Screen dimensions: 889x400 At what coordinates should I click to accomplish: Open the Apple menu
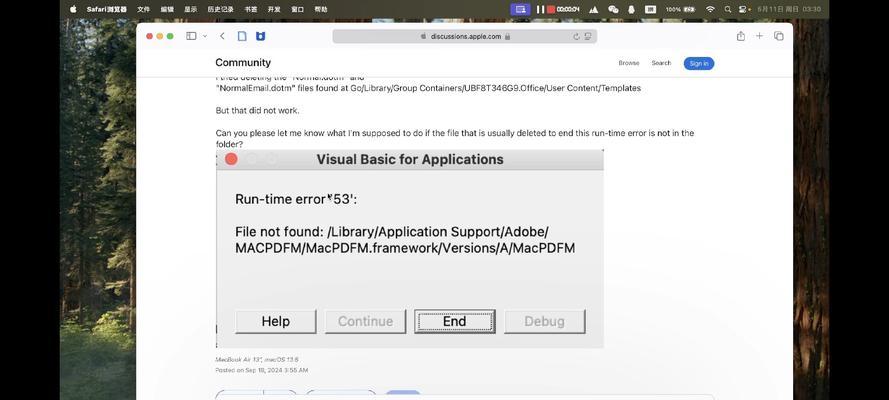click(73, 10)
